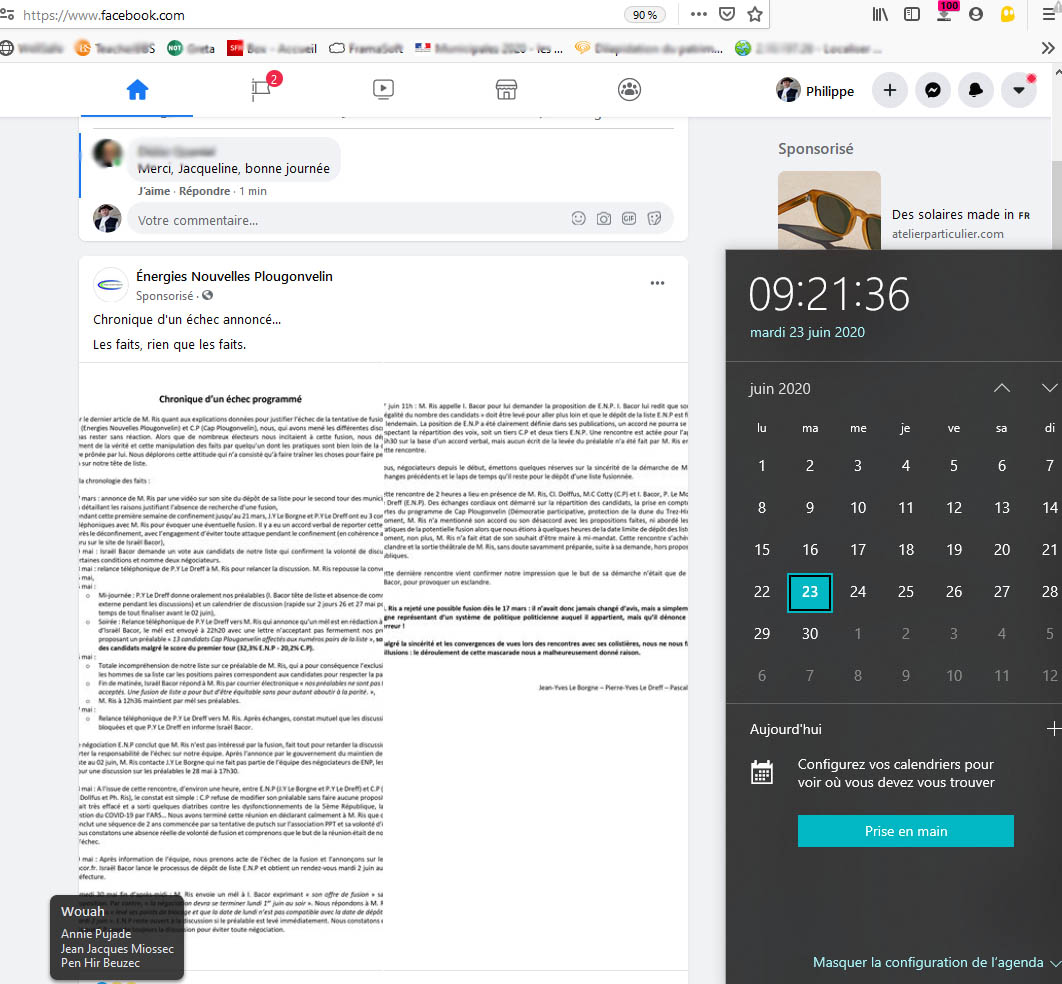Open the Firefox downloads icon
This screenshot has width=1062, height=984.
point(945,13)
